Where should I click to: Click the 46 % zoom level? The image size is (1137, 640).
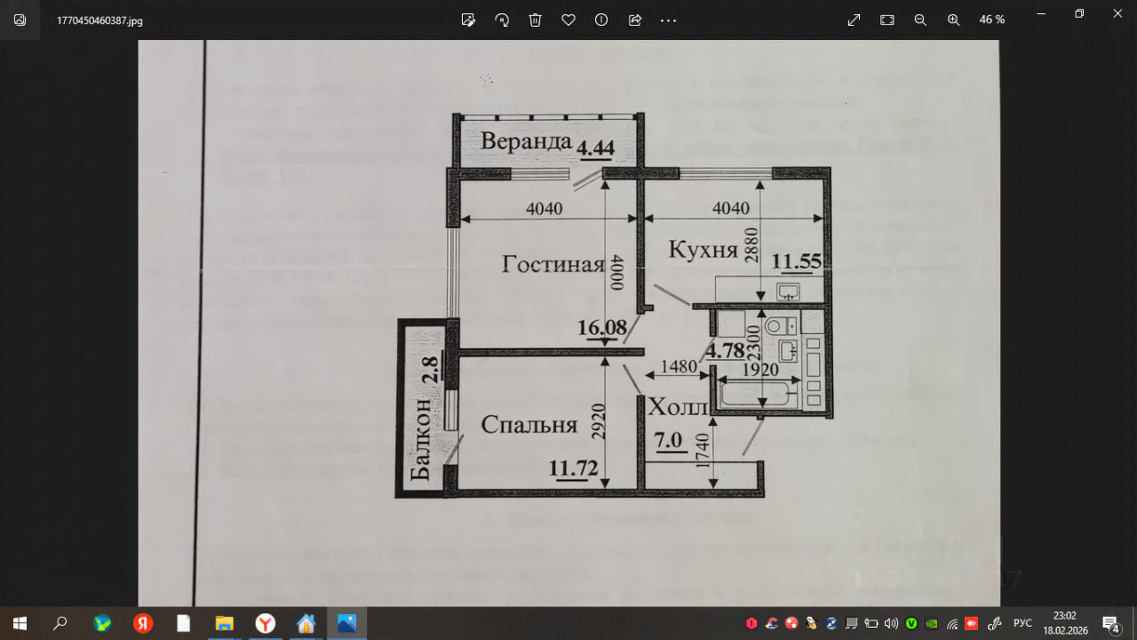point(992,20)
